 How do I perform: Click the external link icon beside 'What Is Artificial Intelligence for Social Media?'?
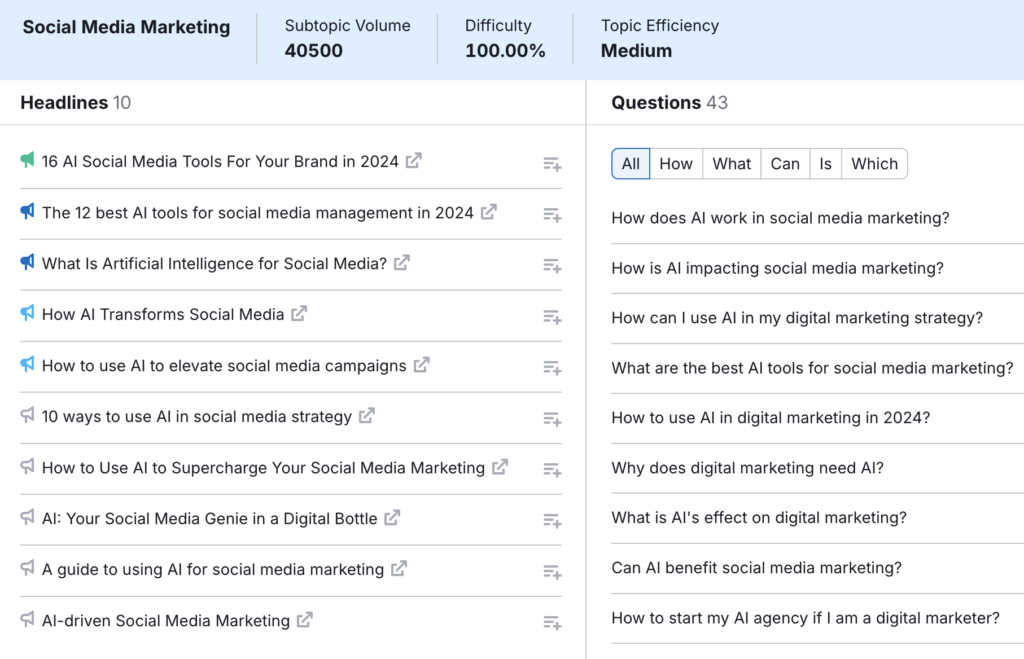pyautogui.click(x=402, y=262)
